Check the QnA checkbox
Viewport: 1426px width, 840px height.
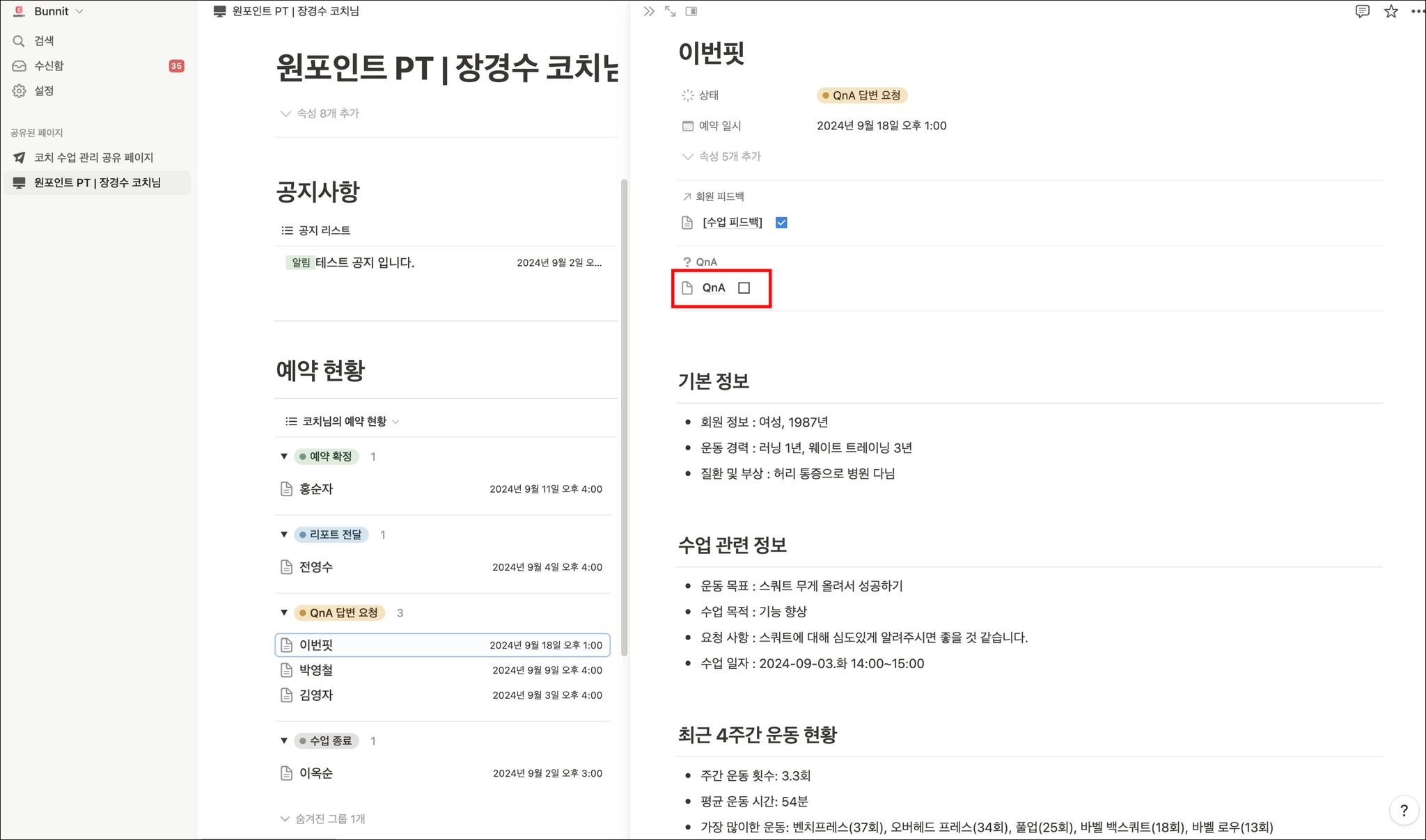tap(744, 288)
